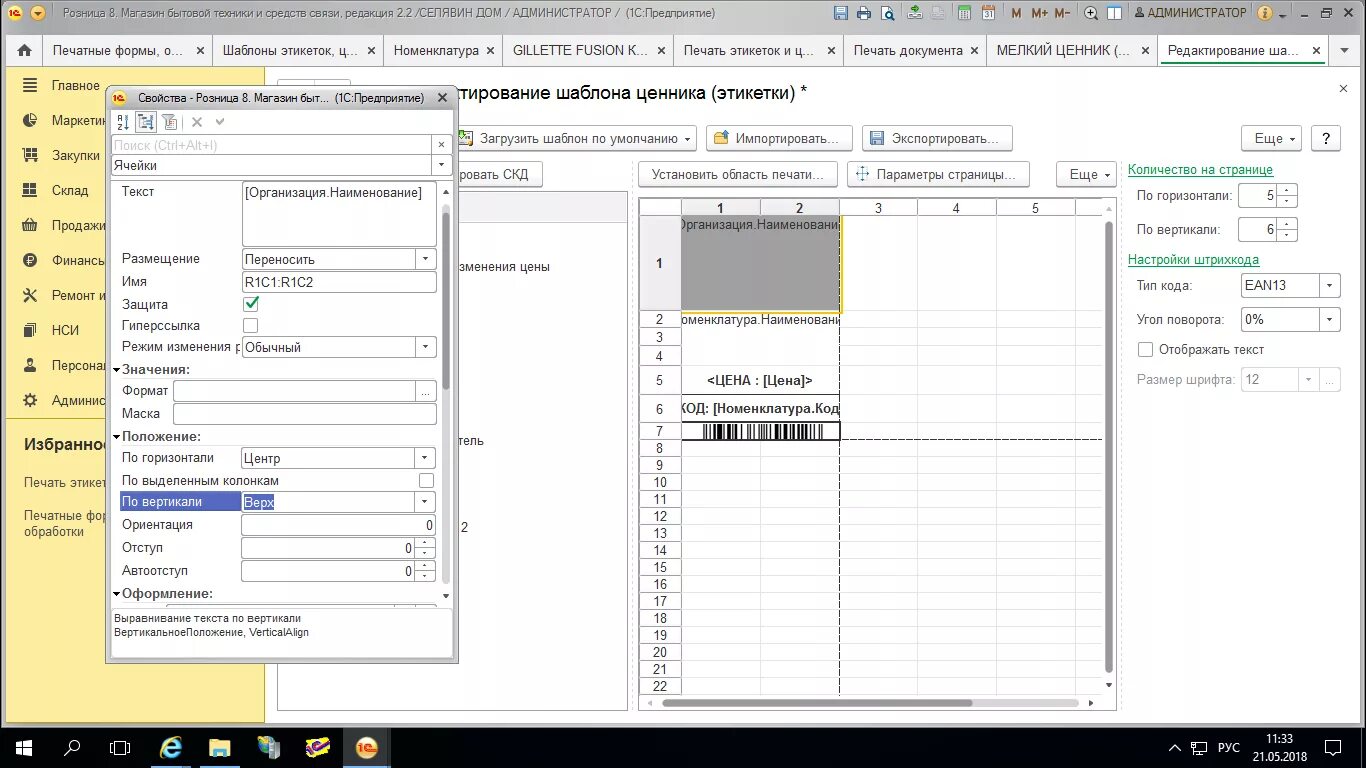Image resolution: width=1366 pixels, height=768 pixels.
Task: Increase По горизонтали count stepper
Action: pos(1288,190)
